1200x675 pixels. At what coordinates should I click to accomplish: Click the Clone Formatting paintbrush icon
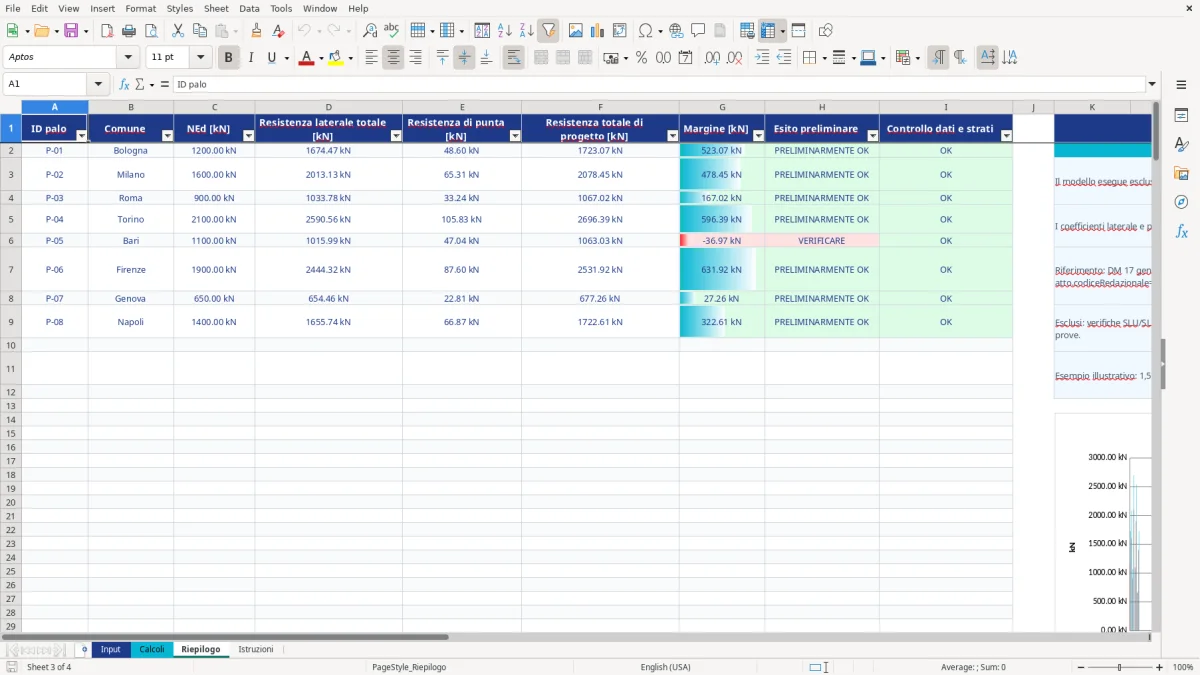click(x=257, y=31)
